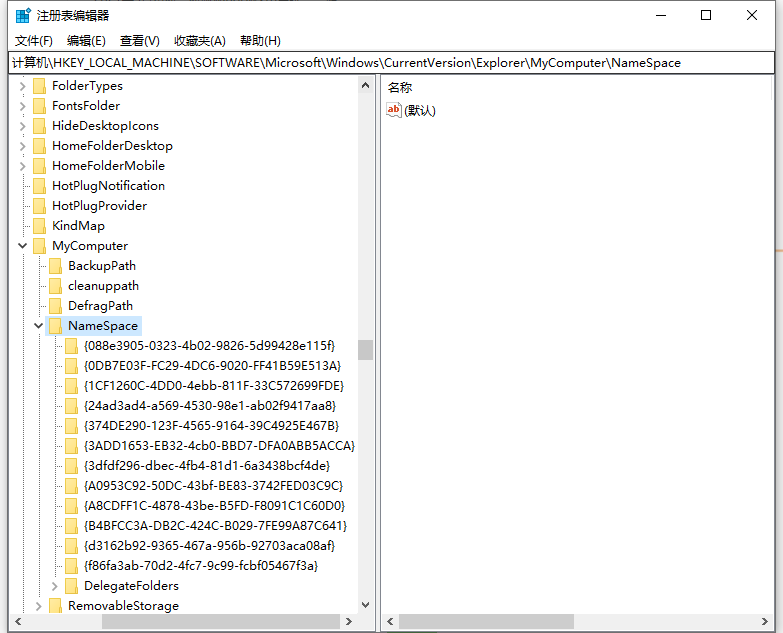Viewport: 783px width, 633px height.
Task: Click the 名称 column header
Action: (400, 88)
